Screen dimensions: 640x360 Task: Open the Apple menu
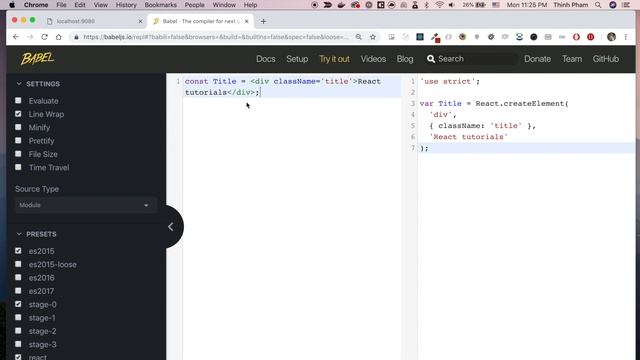12,5
